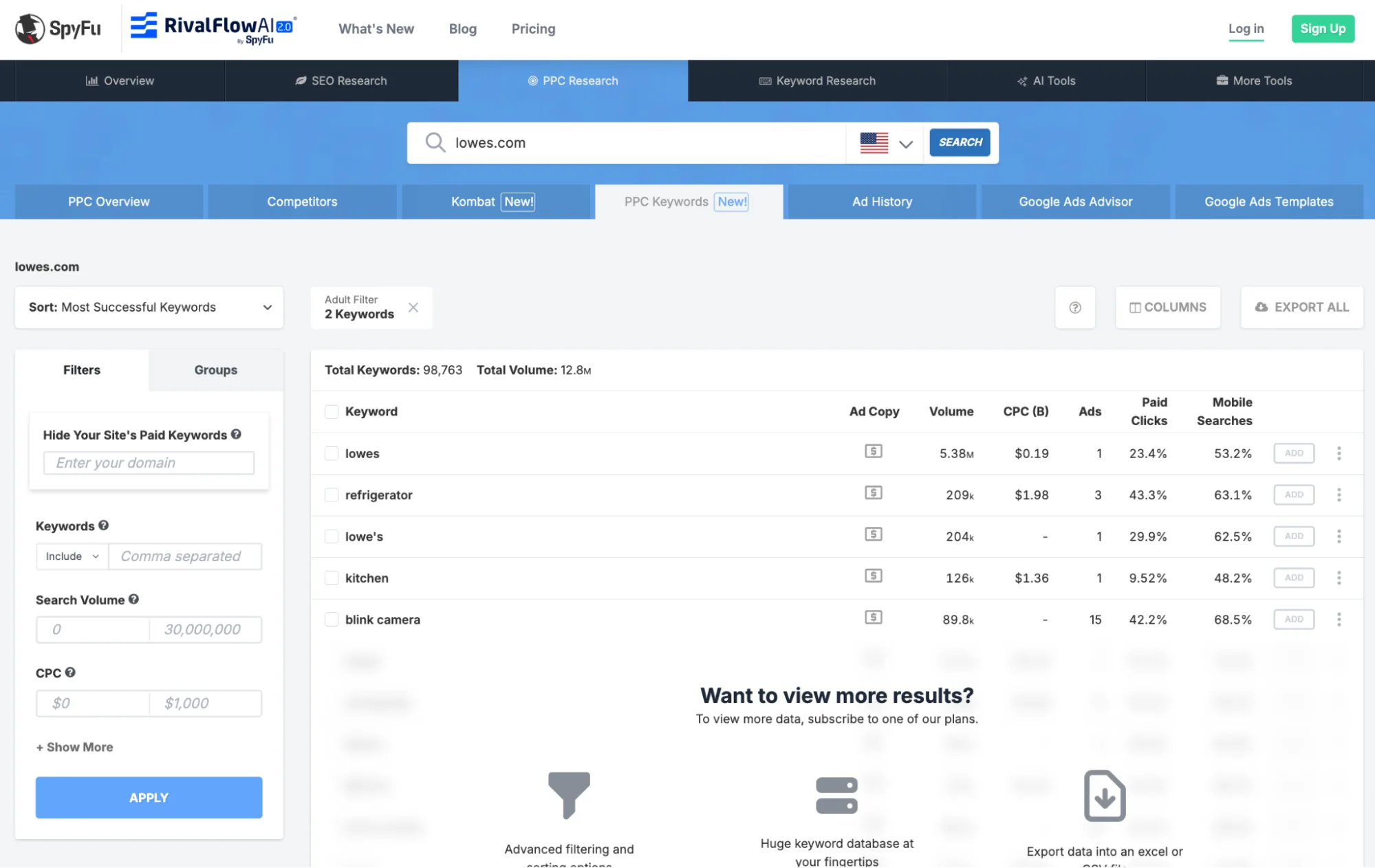The height and width of the screenshot is (868, 1375).
Task: Expand the country selector chevron
Action: pos(906,144)
